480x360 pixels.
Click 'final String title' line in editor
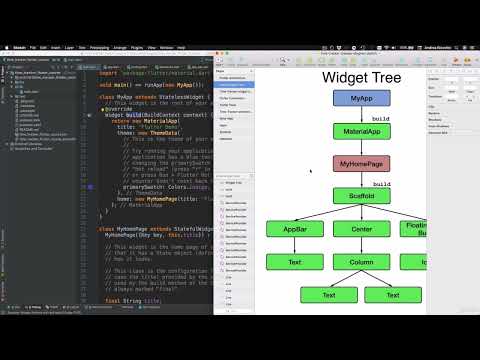(x=132, y=301)
